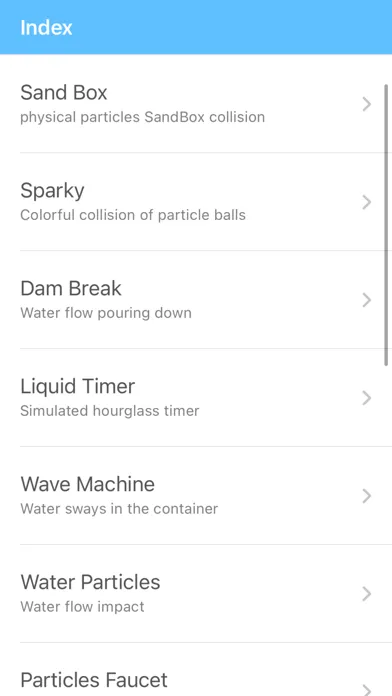
Task: Open the Wave Machine simulation
Action: pos(196,496)
